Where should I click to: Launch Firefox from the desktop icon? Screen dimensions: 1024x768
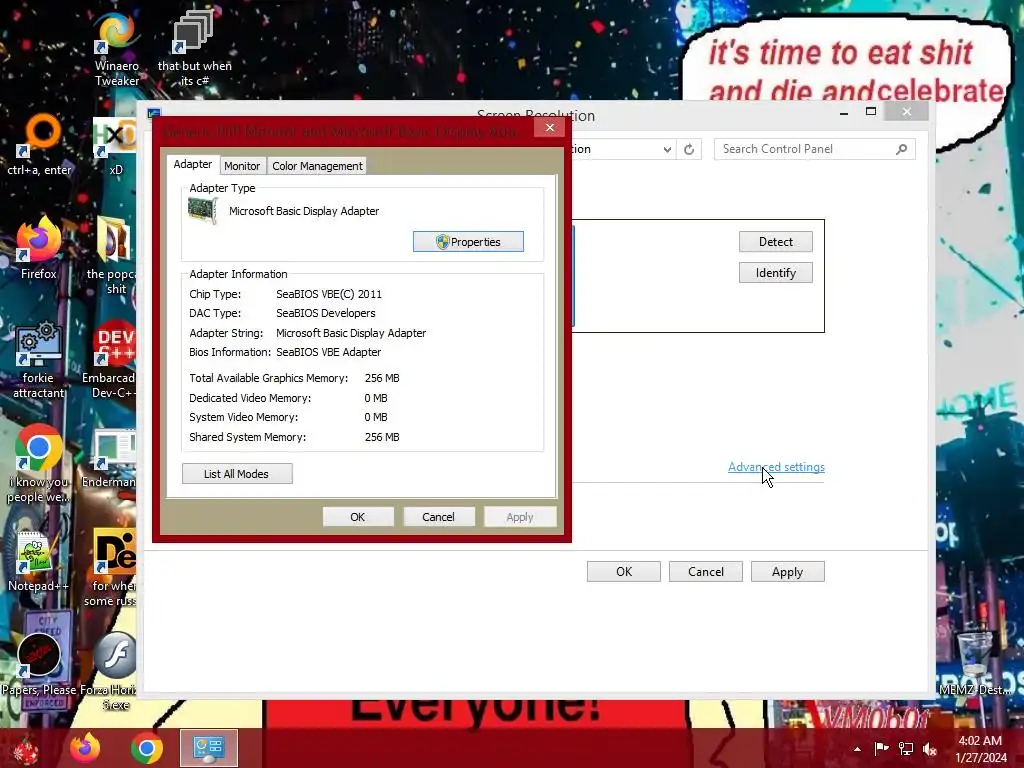[x=39, y=248]
